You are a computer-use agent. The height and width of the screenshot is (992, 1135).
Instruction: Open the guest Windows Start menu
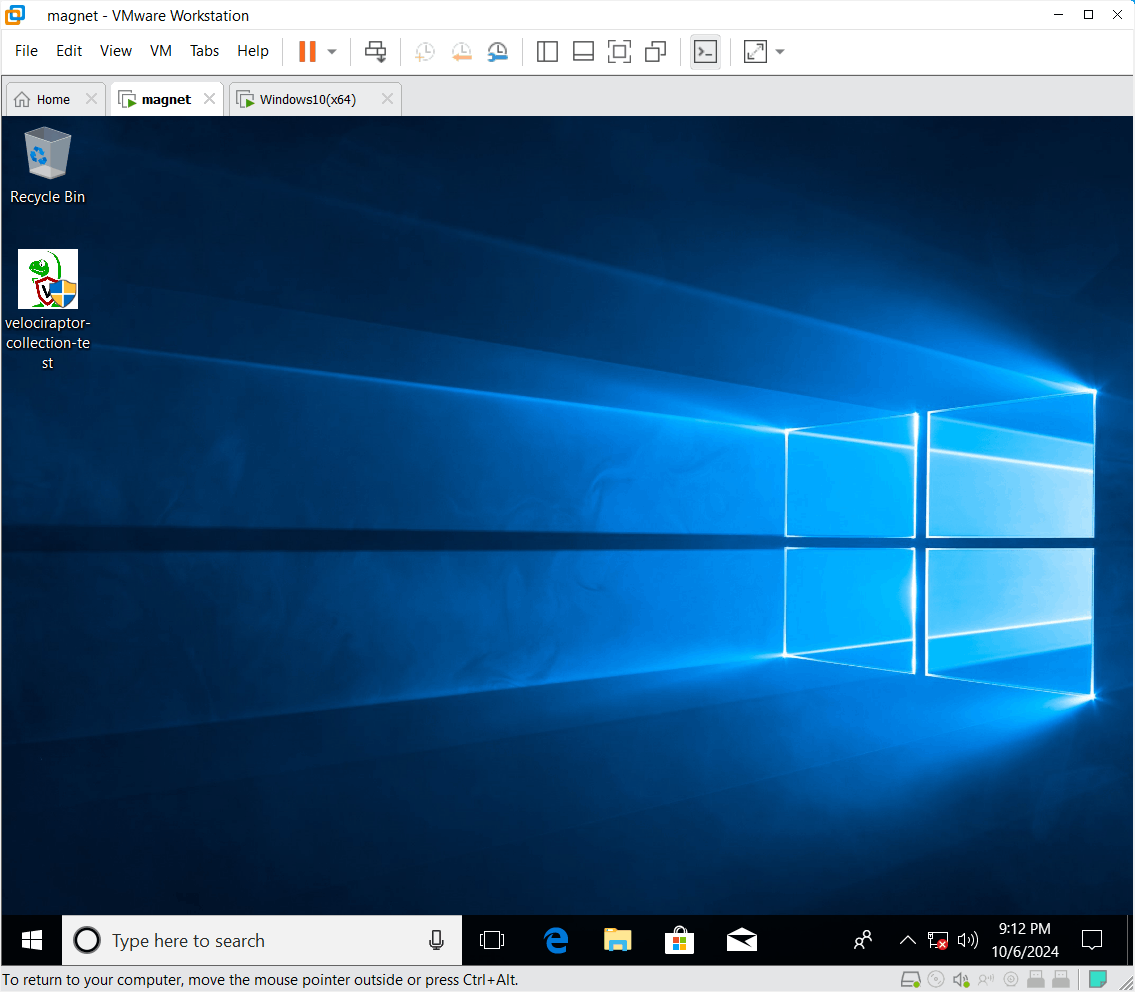32,941
